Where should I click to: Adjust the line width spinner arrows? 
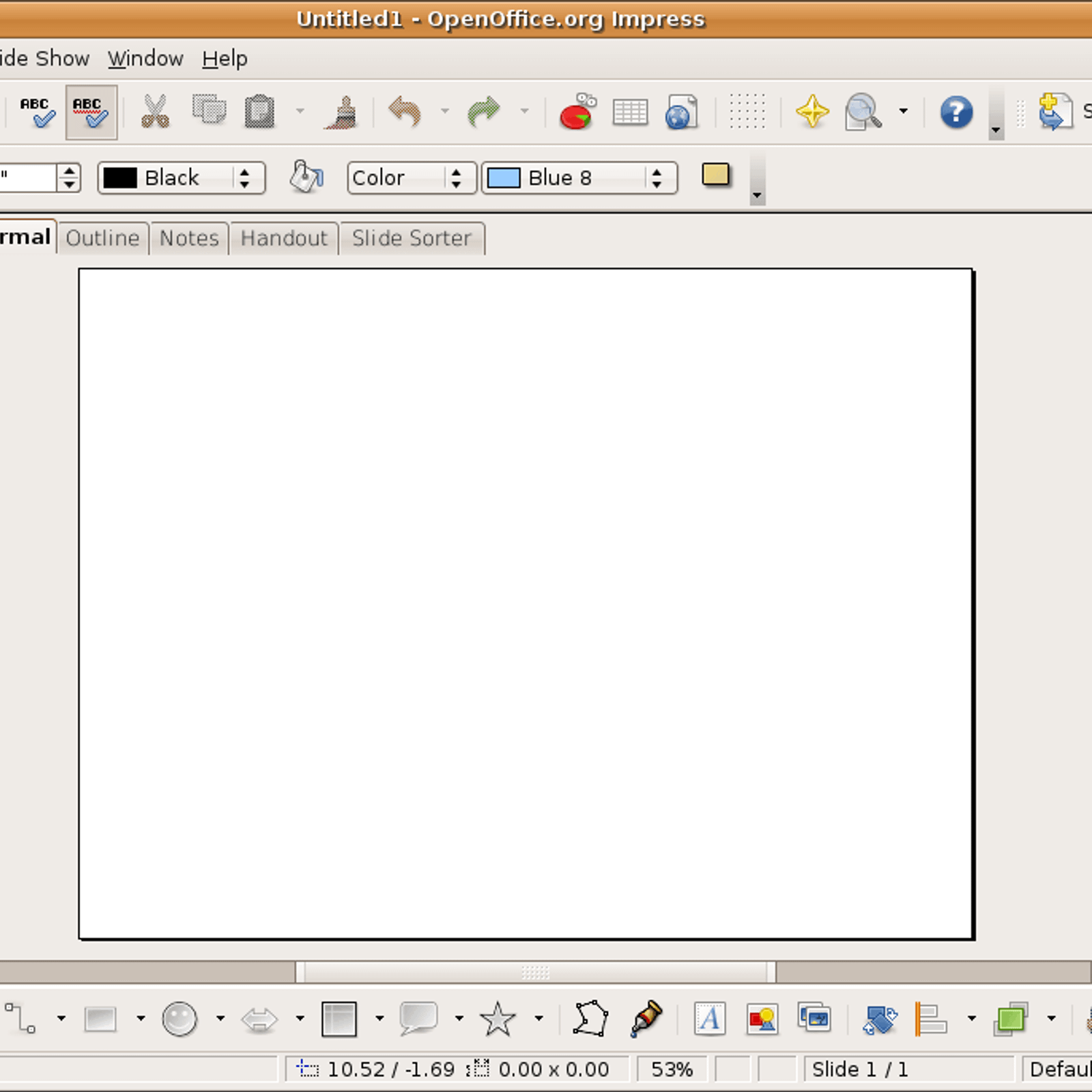pos(68,177)
